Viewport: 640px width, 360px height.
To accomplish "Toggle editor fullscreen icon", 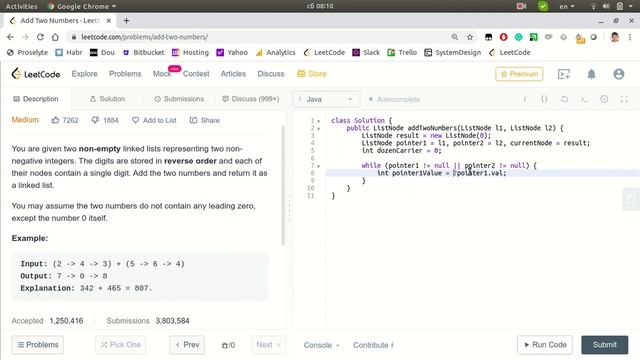I will 624,99.
